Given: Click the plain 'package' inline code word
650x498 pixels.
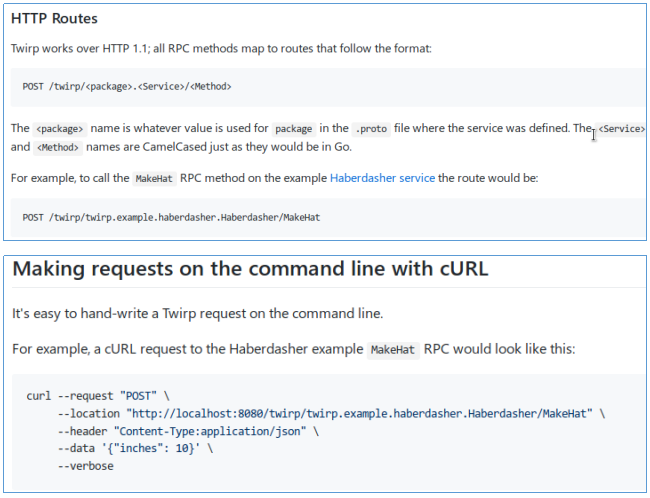Looking at the screenshot, I should click(293, 129).
